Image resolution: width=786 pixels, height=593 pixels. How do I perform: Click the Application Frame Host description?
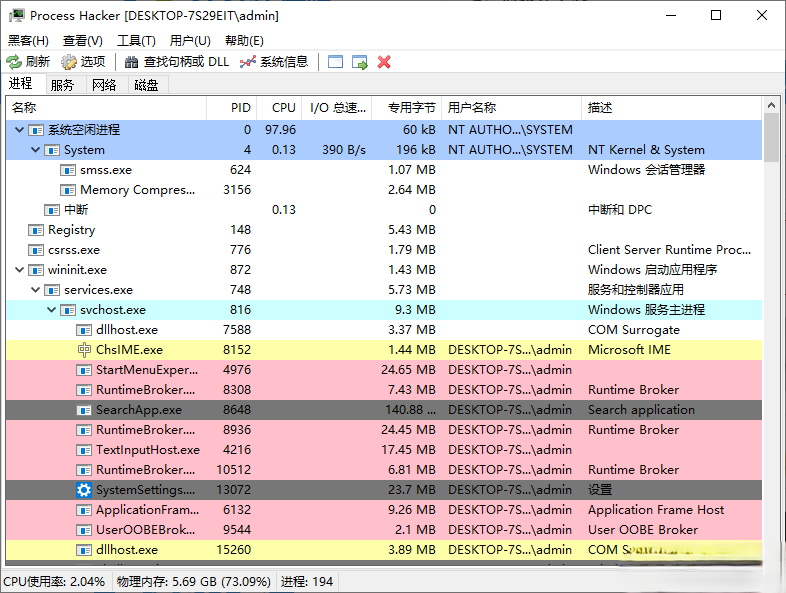(656, 510)
